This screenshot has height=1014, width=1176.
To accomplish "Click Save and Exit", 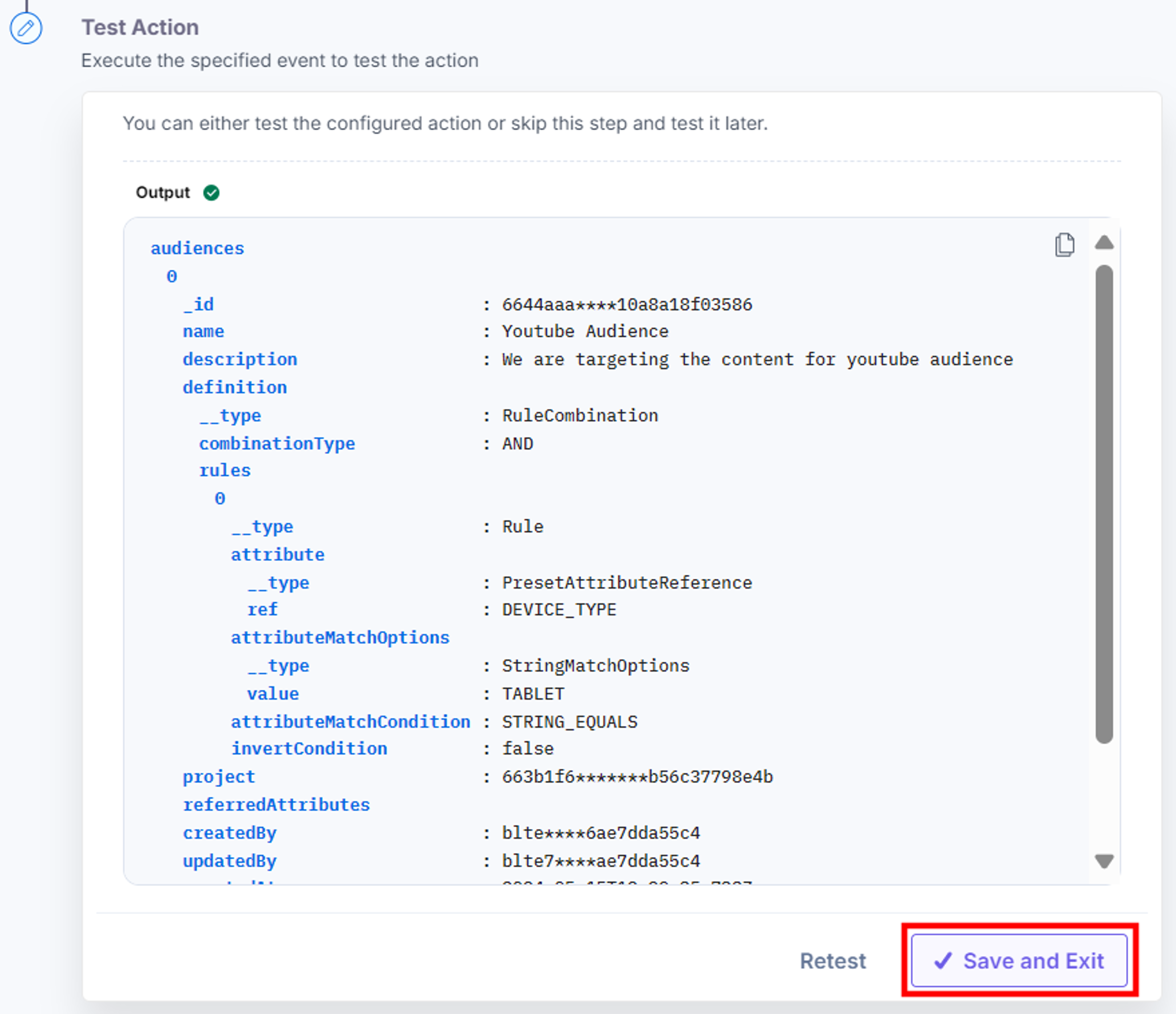I will click(x=1019, y=961).
